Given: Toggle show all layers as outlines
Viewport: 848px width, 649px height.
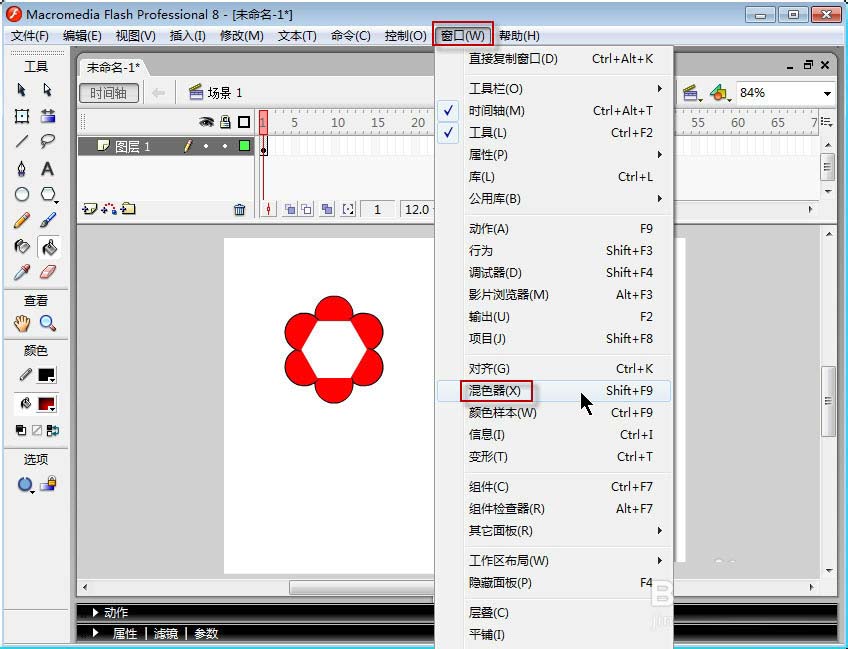Looking at the screenshot, I should tap(244, 122).
